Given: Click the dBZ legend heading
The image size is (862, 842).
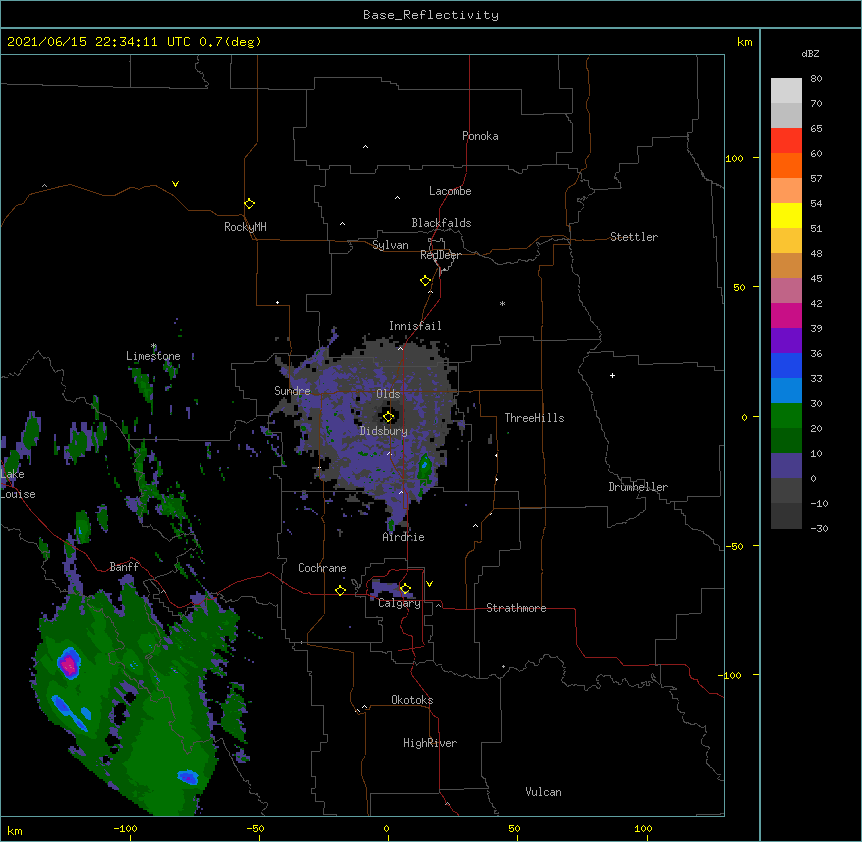Looking at the screenshot, I should pyautogui.click(x=810, y=53).
